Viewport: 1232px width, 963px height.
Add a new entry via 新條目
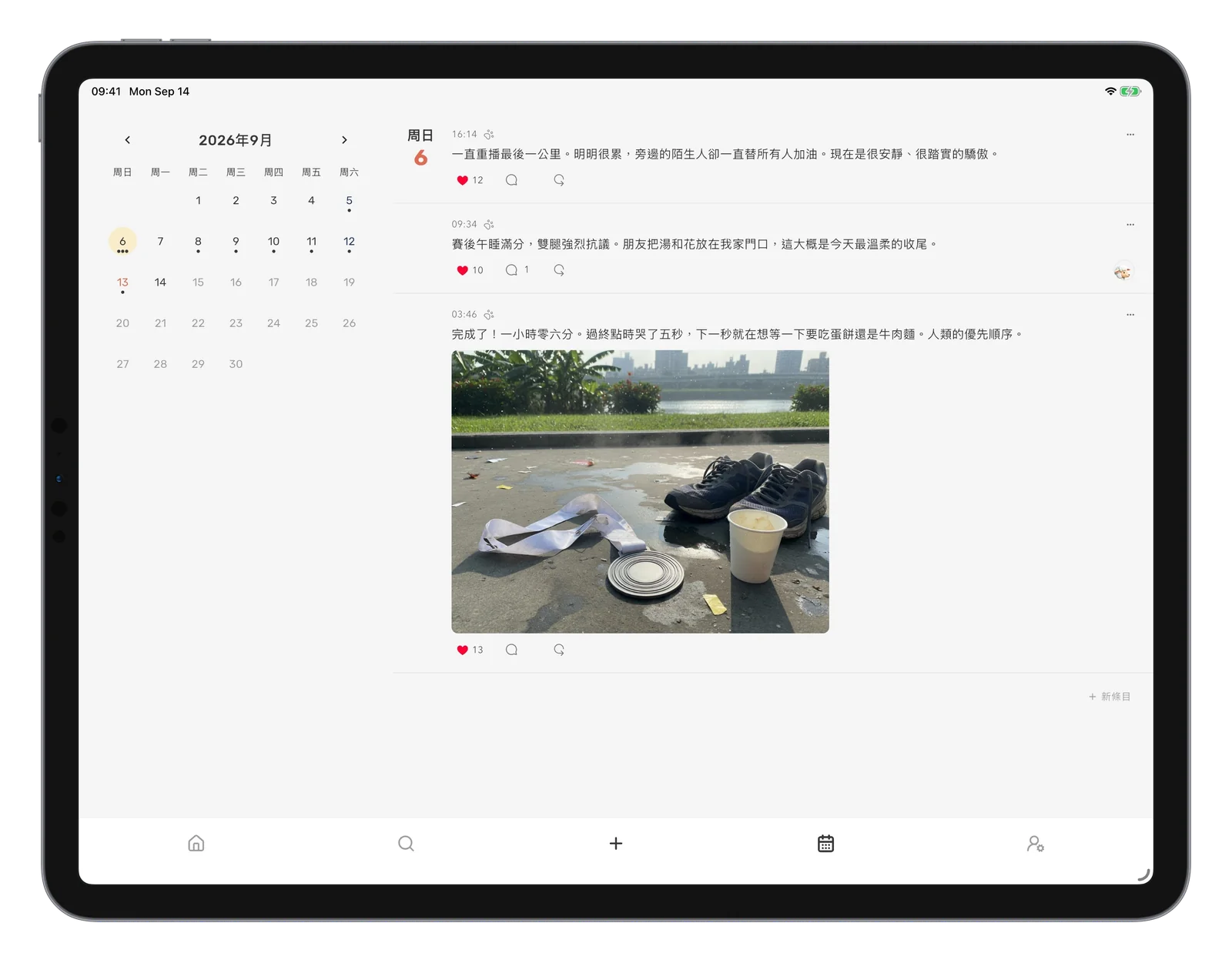(x=1110, y=697)
